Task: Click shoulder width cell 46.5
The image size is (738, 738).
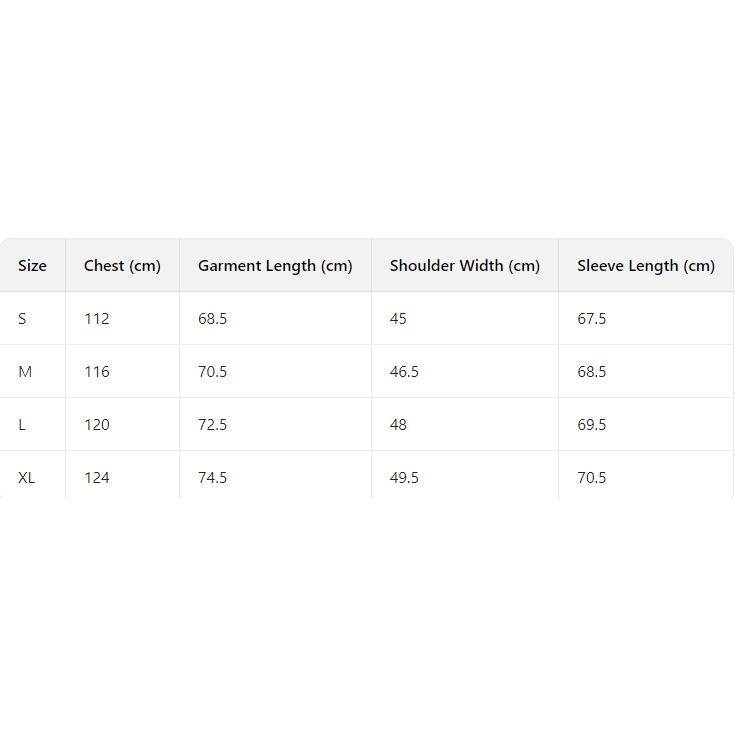Action: [x=404, y=372]
